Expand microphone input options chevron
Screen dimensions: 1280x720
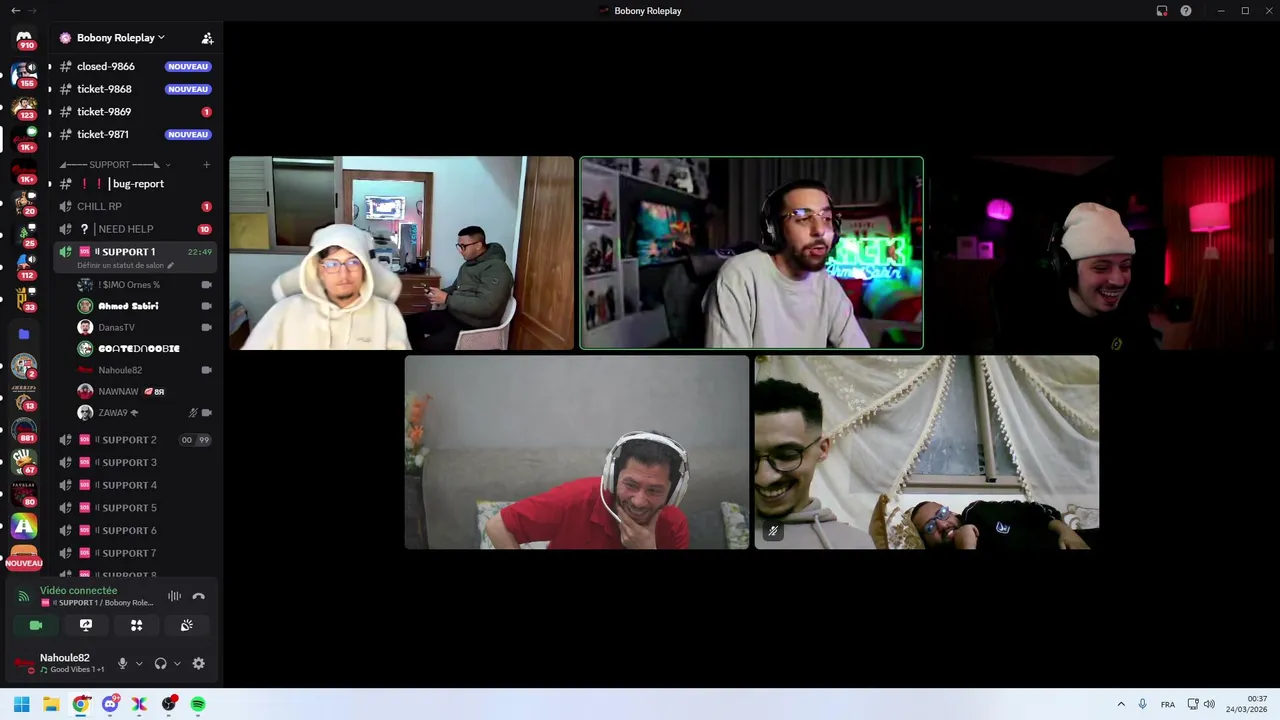pos(139,663)
